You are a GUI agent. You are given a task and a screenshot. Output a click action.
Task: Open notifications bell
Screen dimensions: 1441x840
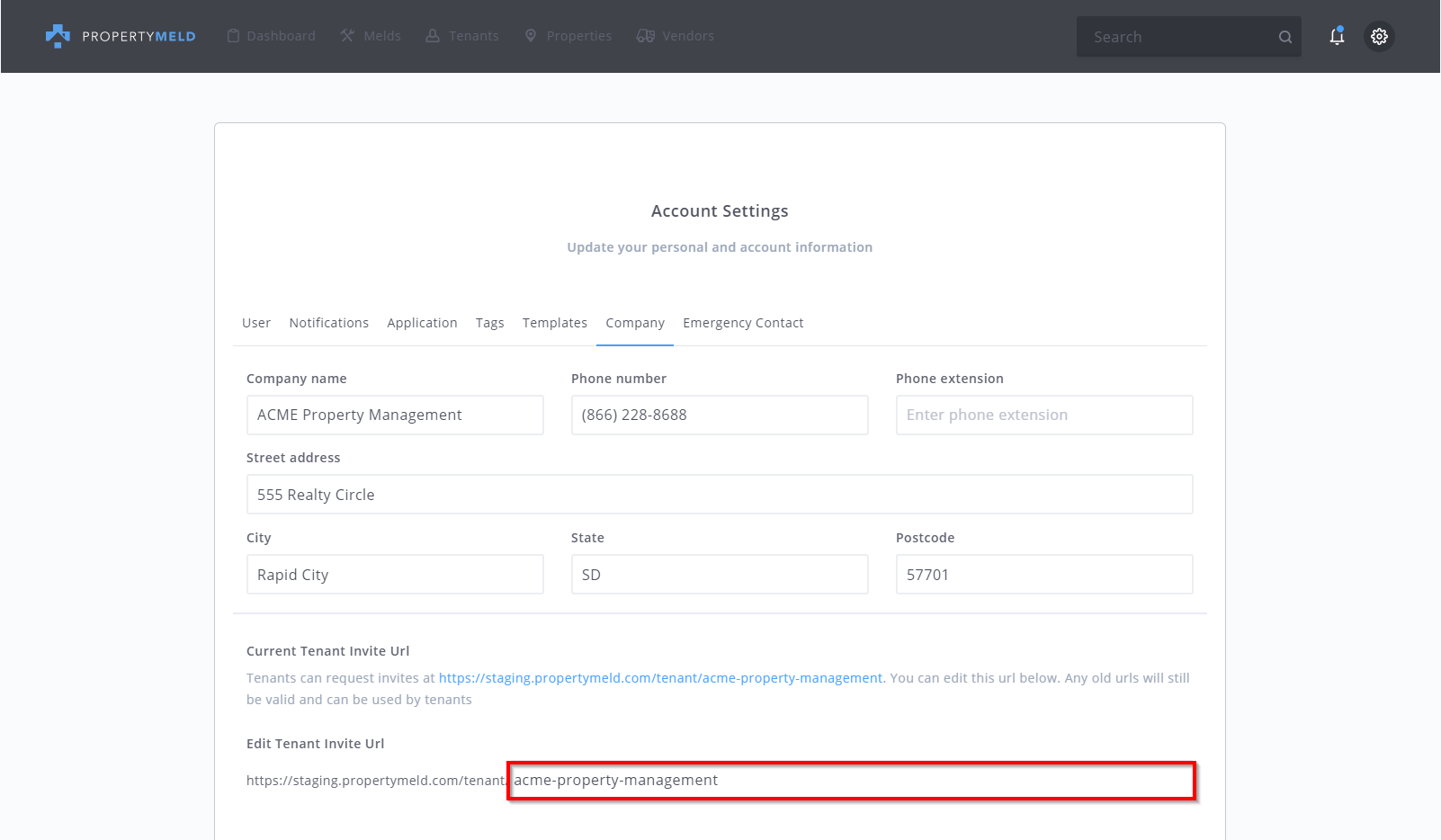click(x=1337, y=36)
